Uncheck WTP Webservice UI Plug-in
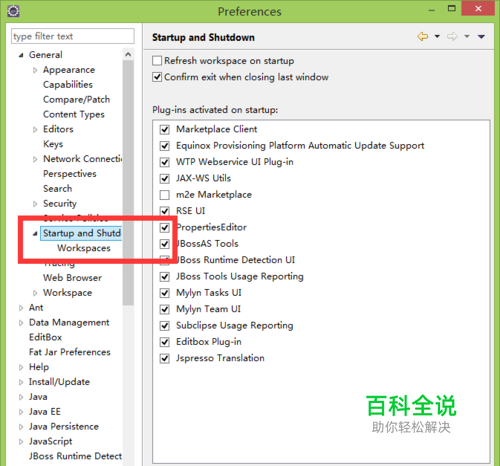This screenshot has height=466, width=500. point(165,162)
